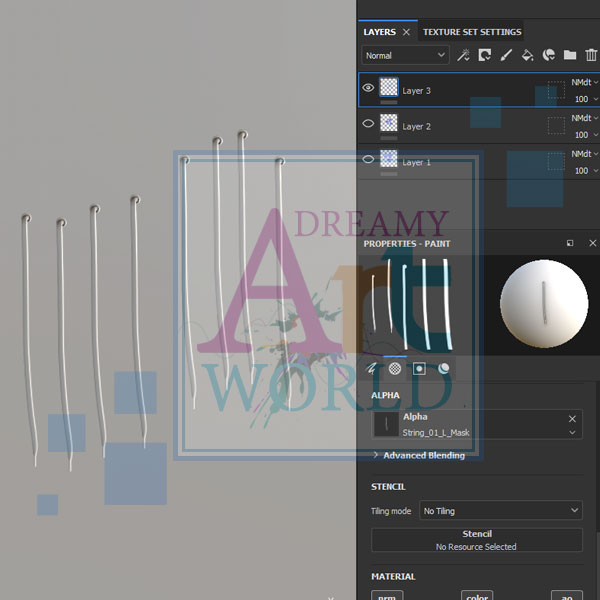Select the Layer 2 thumbnail
The width and height of the screenshot is (600, 600).
389,125
